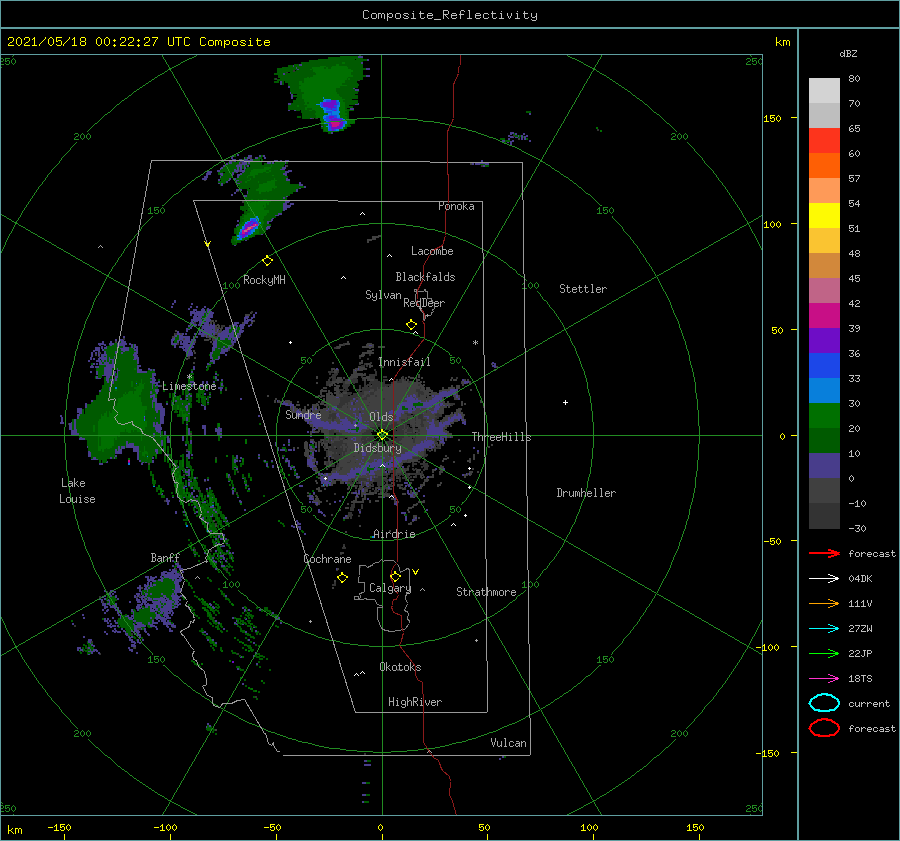Click the Airdrie city label

pos(394,534)
